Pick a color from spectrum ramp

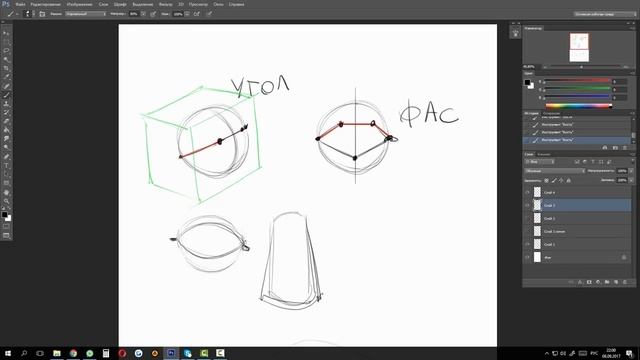(579, 106)
